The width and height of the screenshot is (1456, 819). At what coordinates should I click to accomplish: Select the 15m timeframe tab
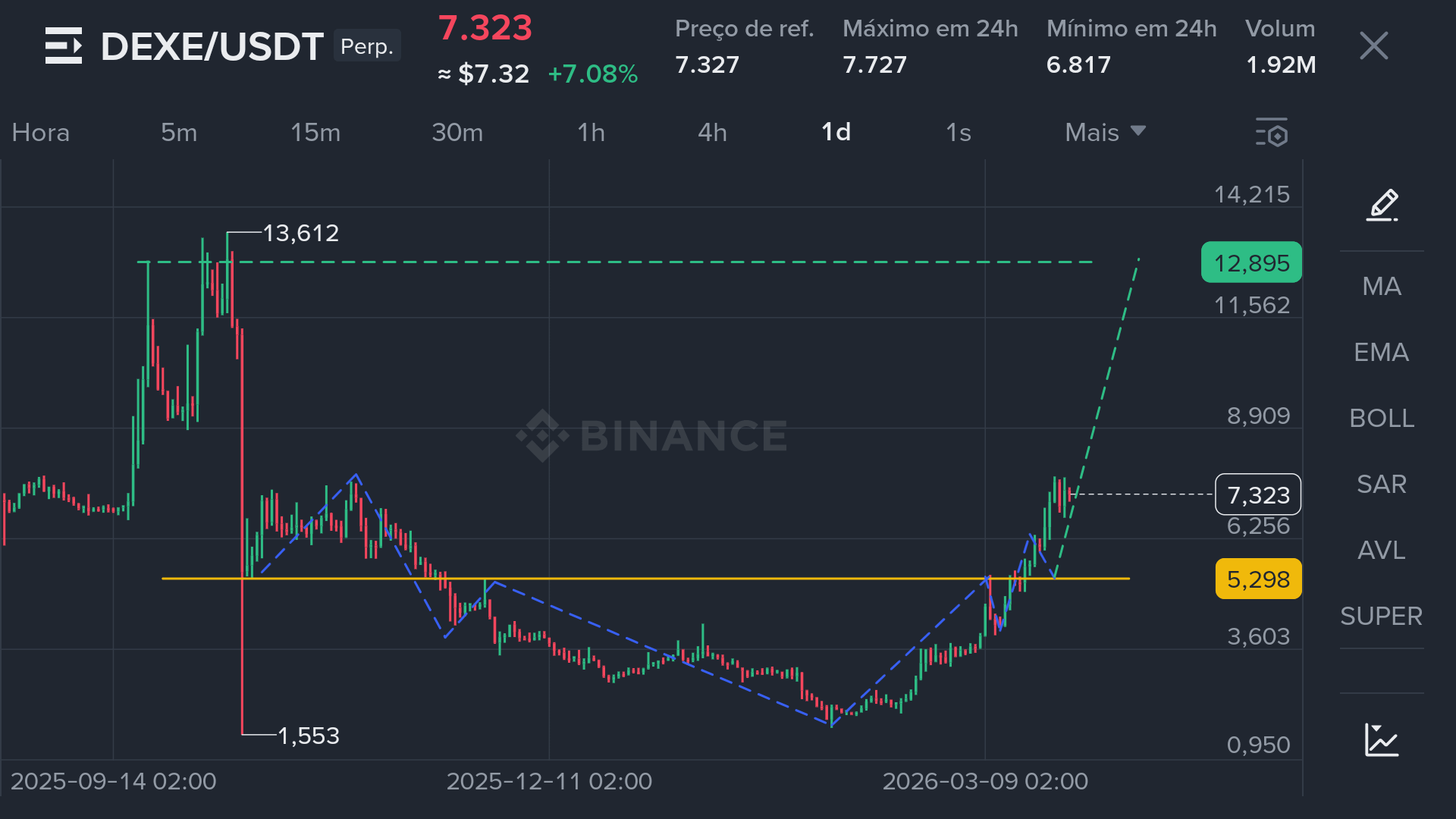[315, 133]
